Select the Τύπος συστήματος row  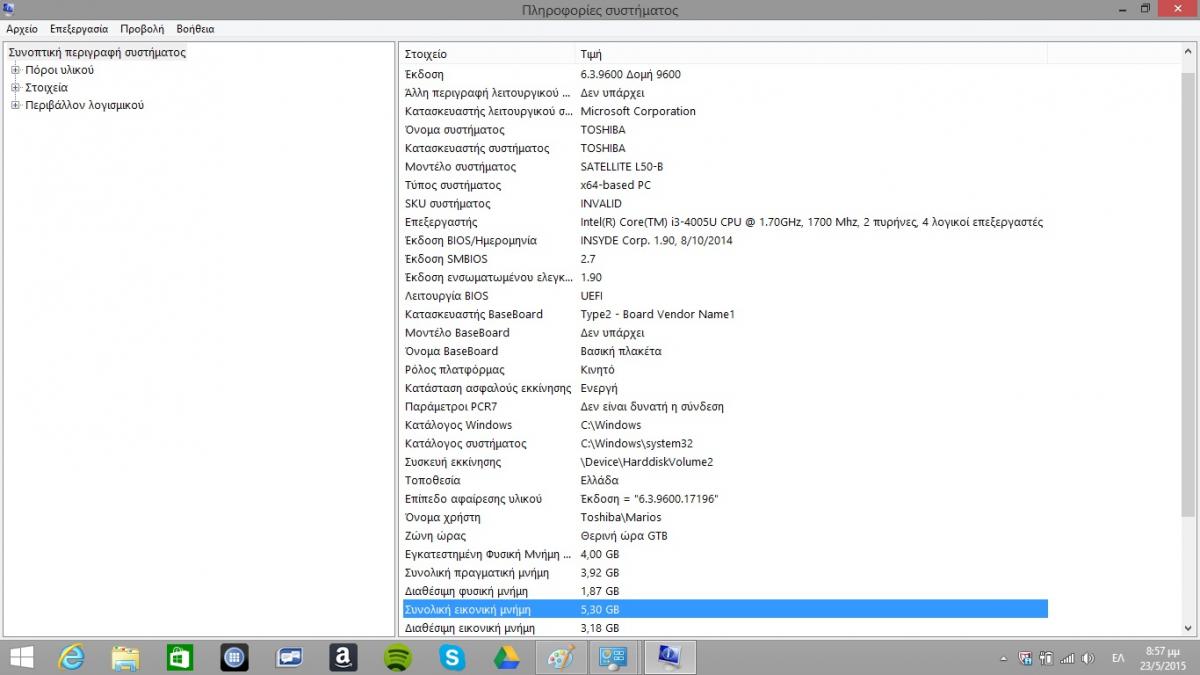coord(725,185)
